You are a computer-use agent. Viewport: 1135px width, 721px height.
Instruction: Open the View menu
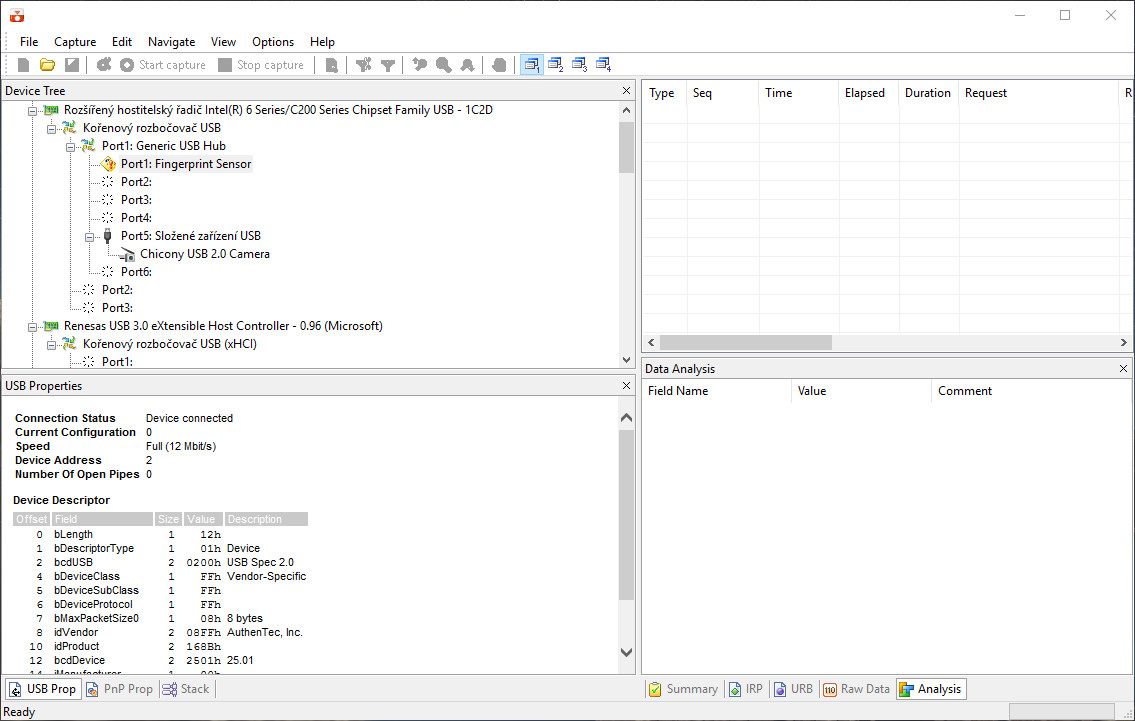click(x=223, y=42)
